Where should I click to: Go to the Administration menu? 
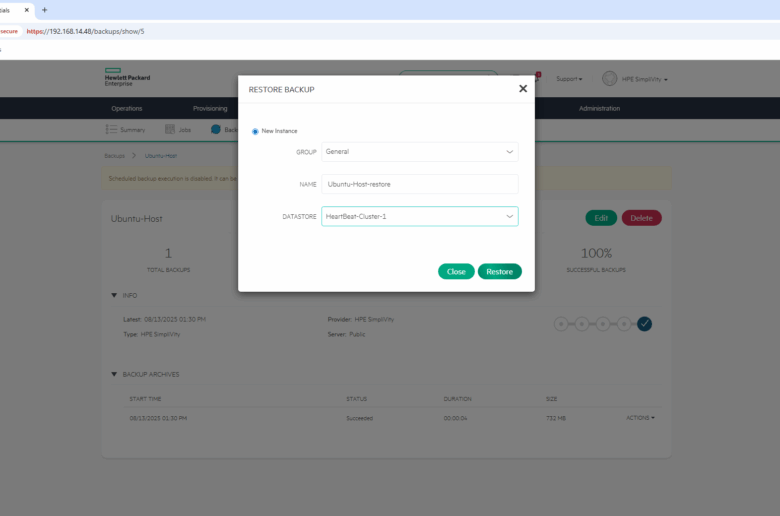tap(599, 108)
